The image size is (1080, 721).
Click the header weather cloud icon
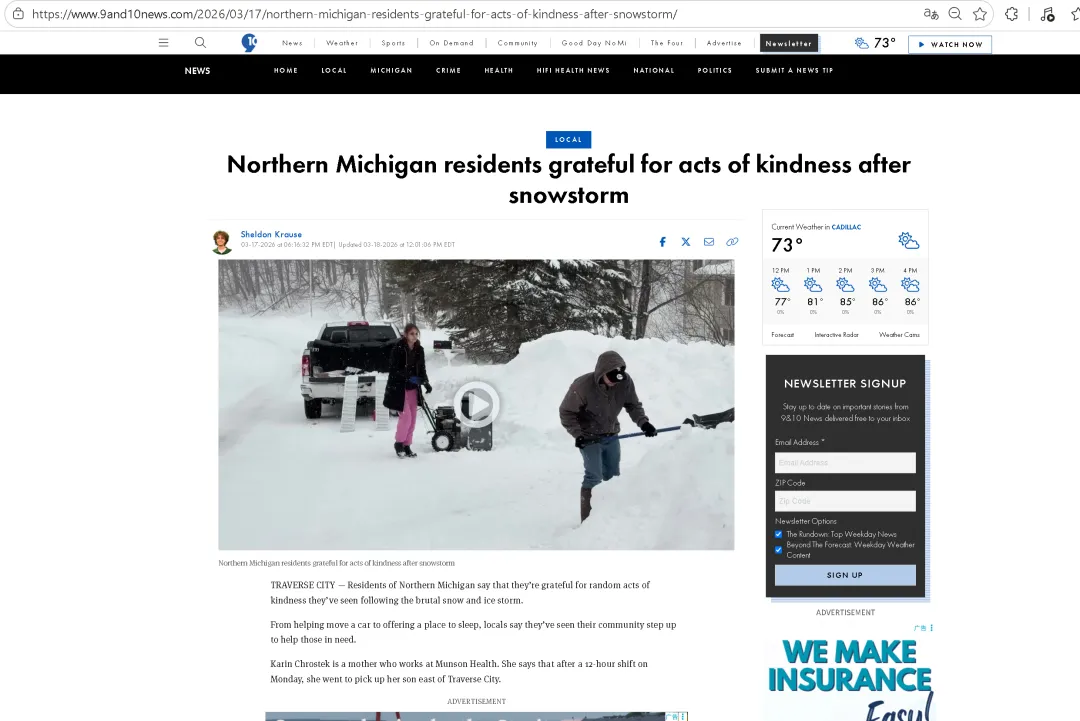coord(862,43)
